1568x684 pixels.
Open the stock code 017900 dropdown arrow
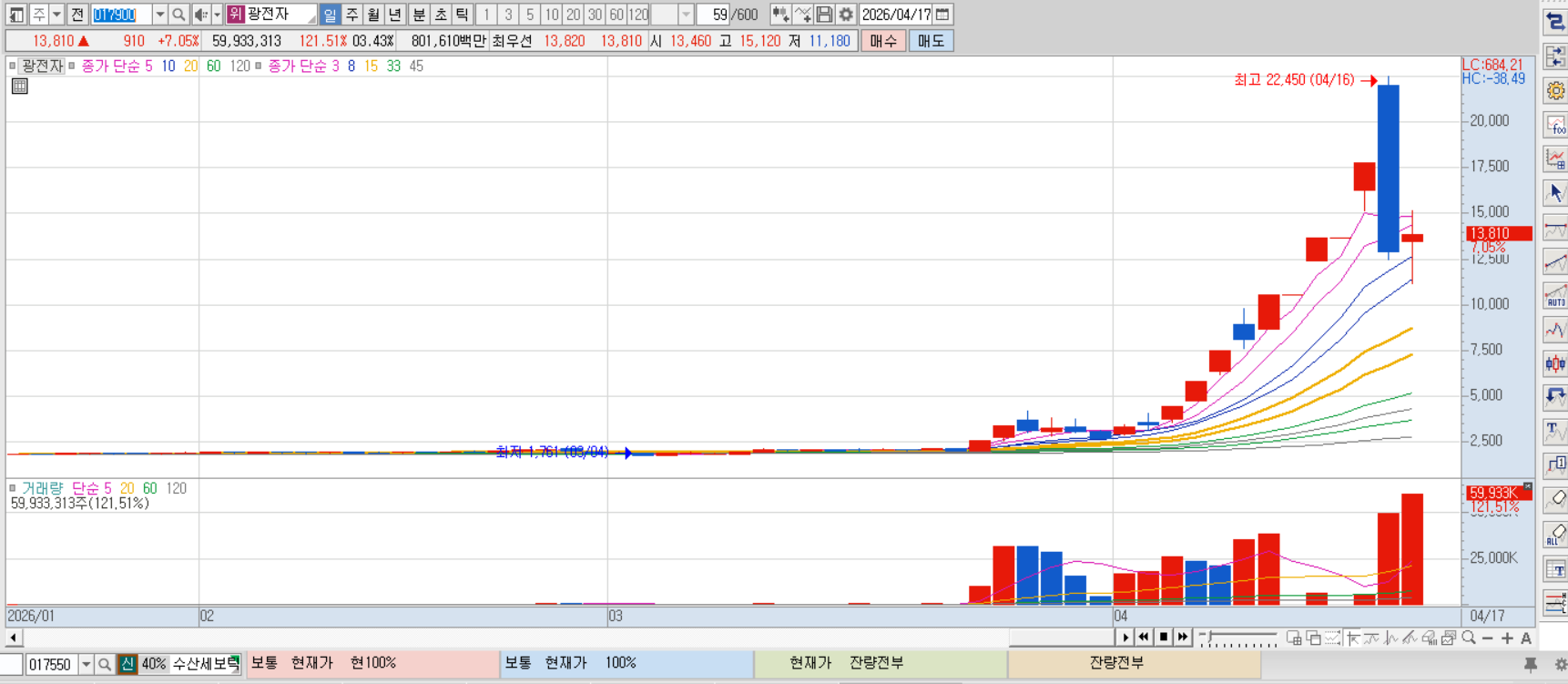160,15
